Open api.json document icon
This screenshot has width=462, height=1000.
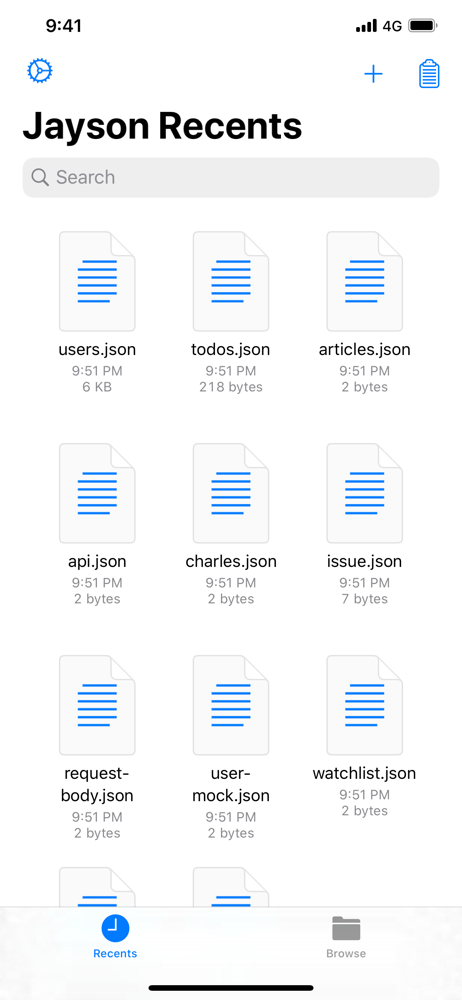point(97,493)
